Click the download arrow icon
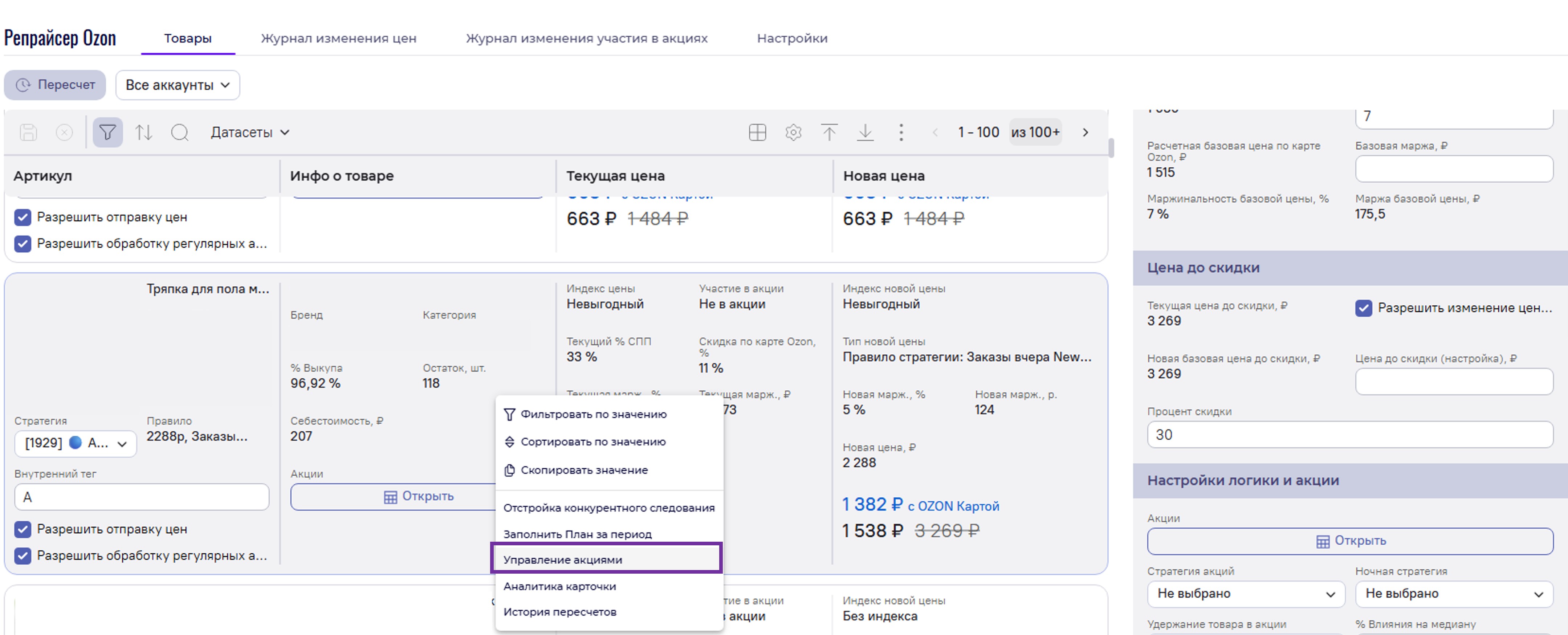The image size is (1568, 635). click(865, 132)
